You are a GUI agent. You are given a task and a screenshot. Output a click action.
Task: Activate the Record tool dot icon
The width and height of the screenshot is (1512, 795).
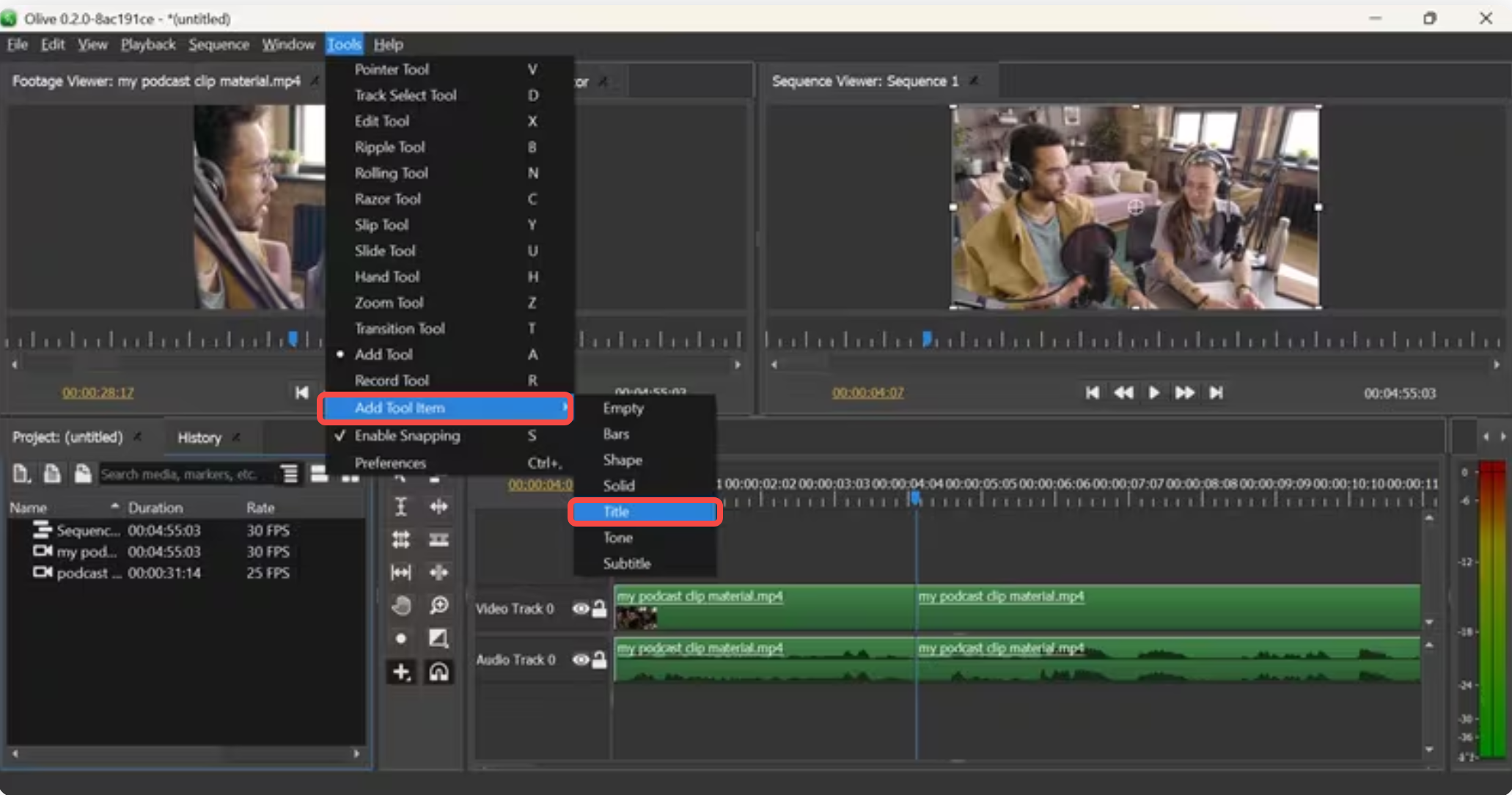402,638
